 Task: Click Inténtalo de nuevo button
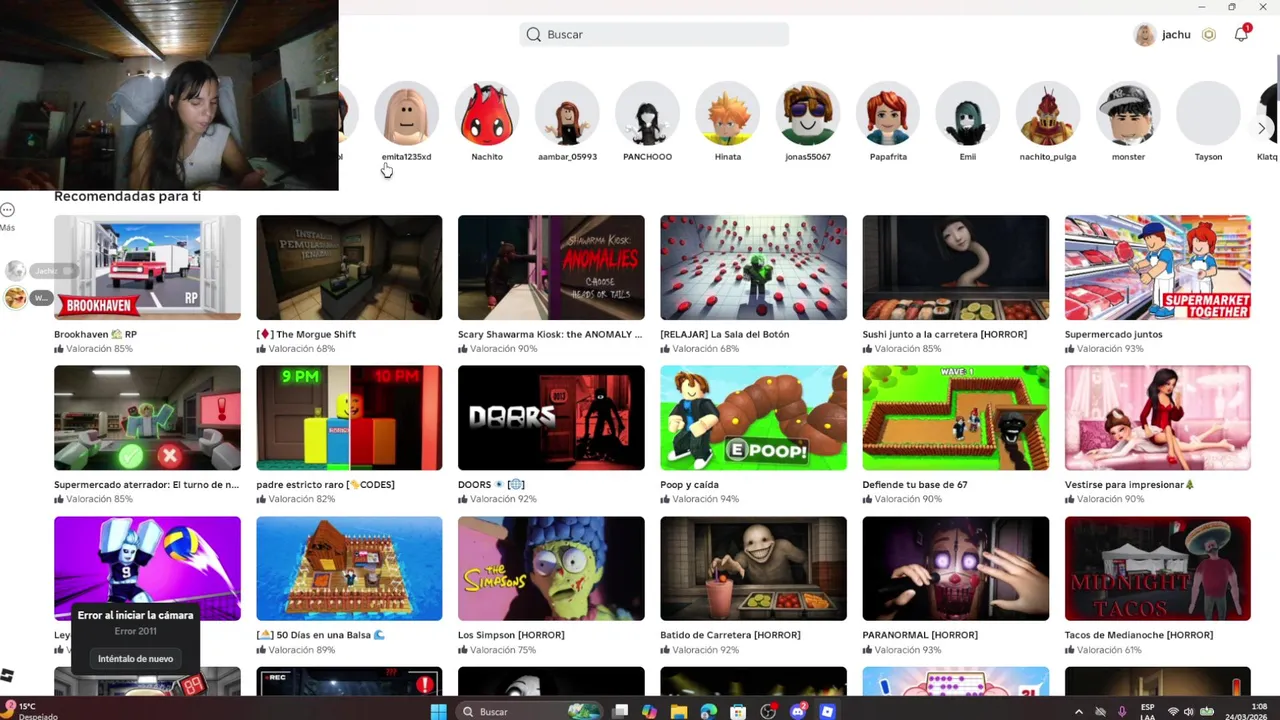(135, 659)
